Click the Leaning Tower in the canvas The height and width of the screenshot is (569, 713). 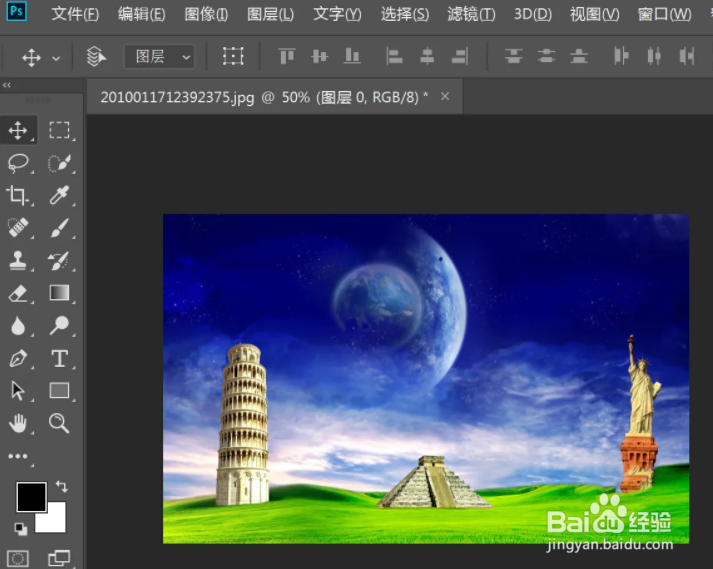pyautogui.click(x=242, y=424)
